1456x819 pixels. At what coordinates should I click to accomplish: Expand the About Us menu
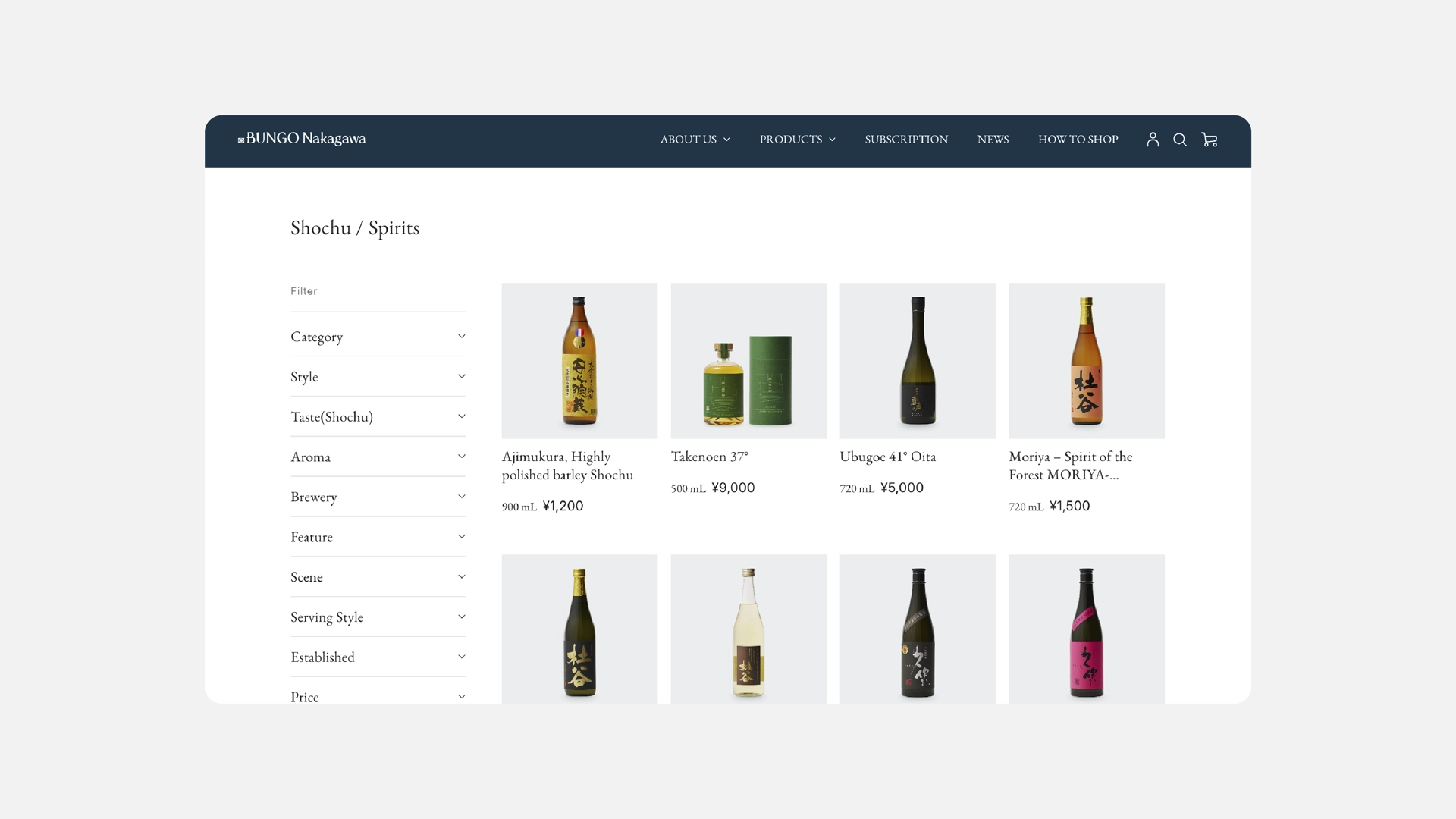click(x=695, y=140)
